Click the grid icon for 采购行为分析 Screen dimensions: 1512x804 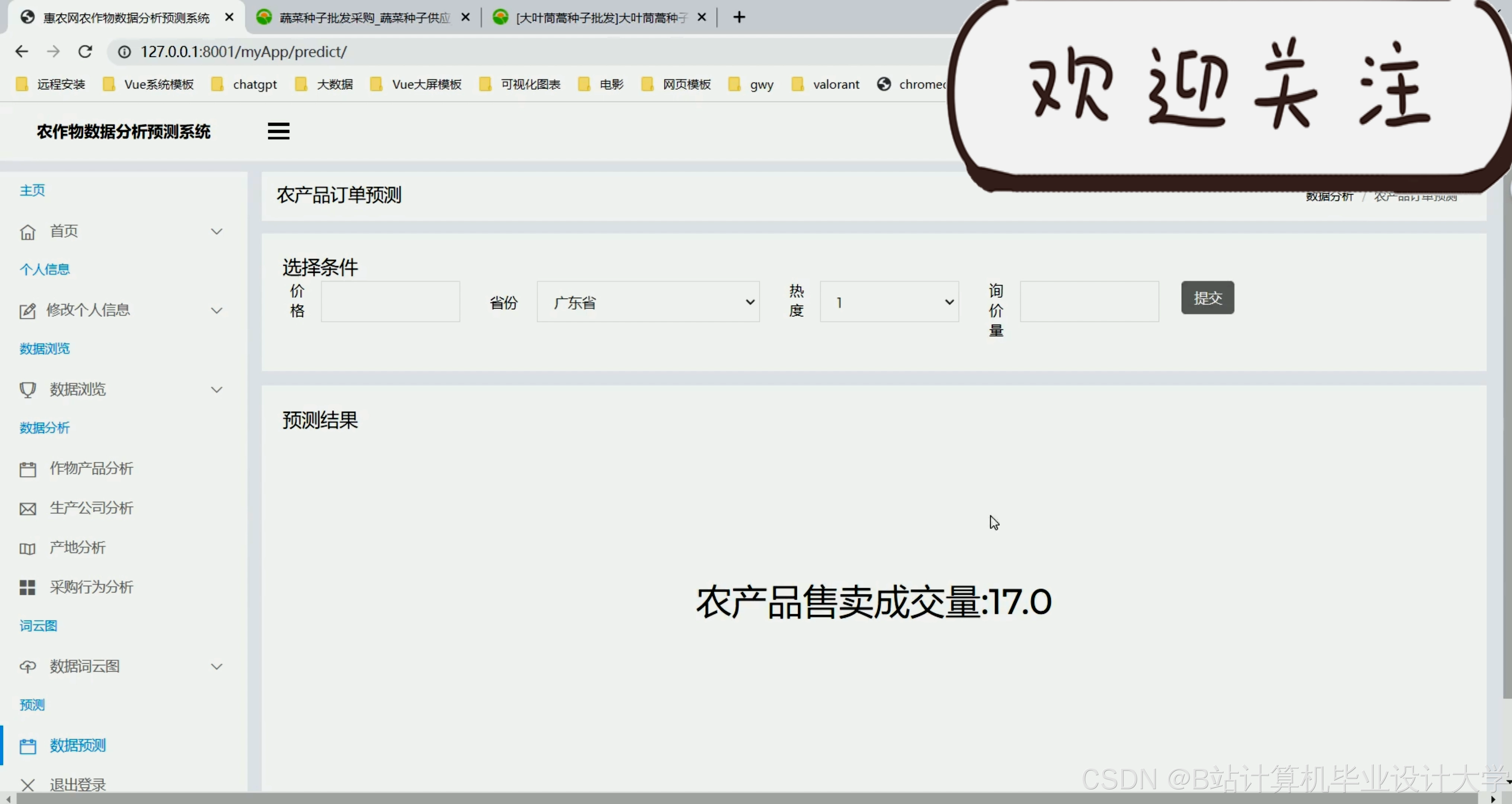tap(28, 588)
